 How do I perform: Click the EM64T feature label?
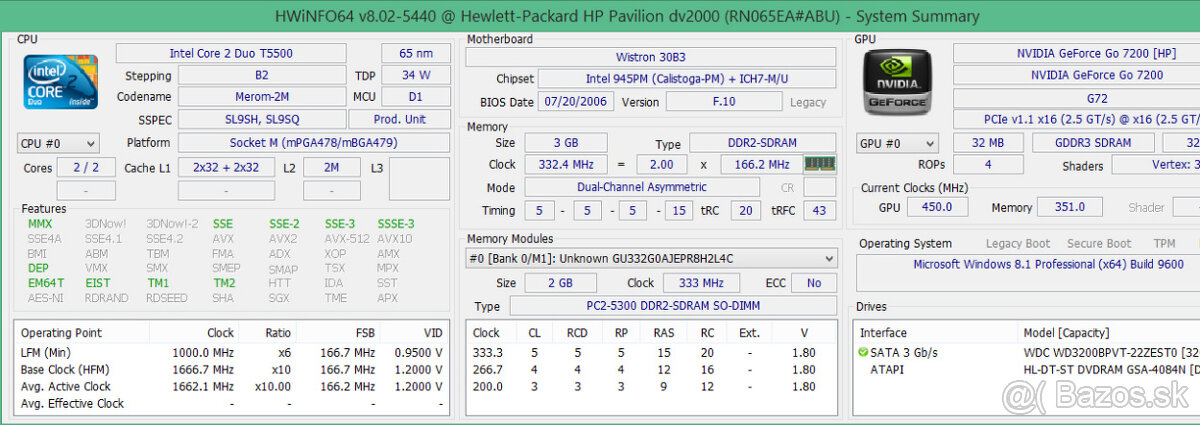click(x=45, y=283)
